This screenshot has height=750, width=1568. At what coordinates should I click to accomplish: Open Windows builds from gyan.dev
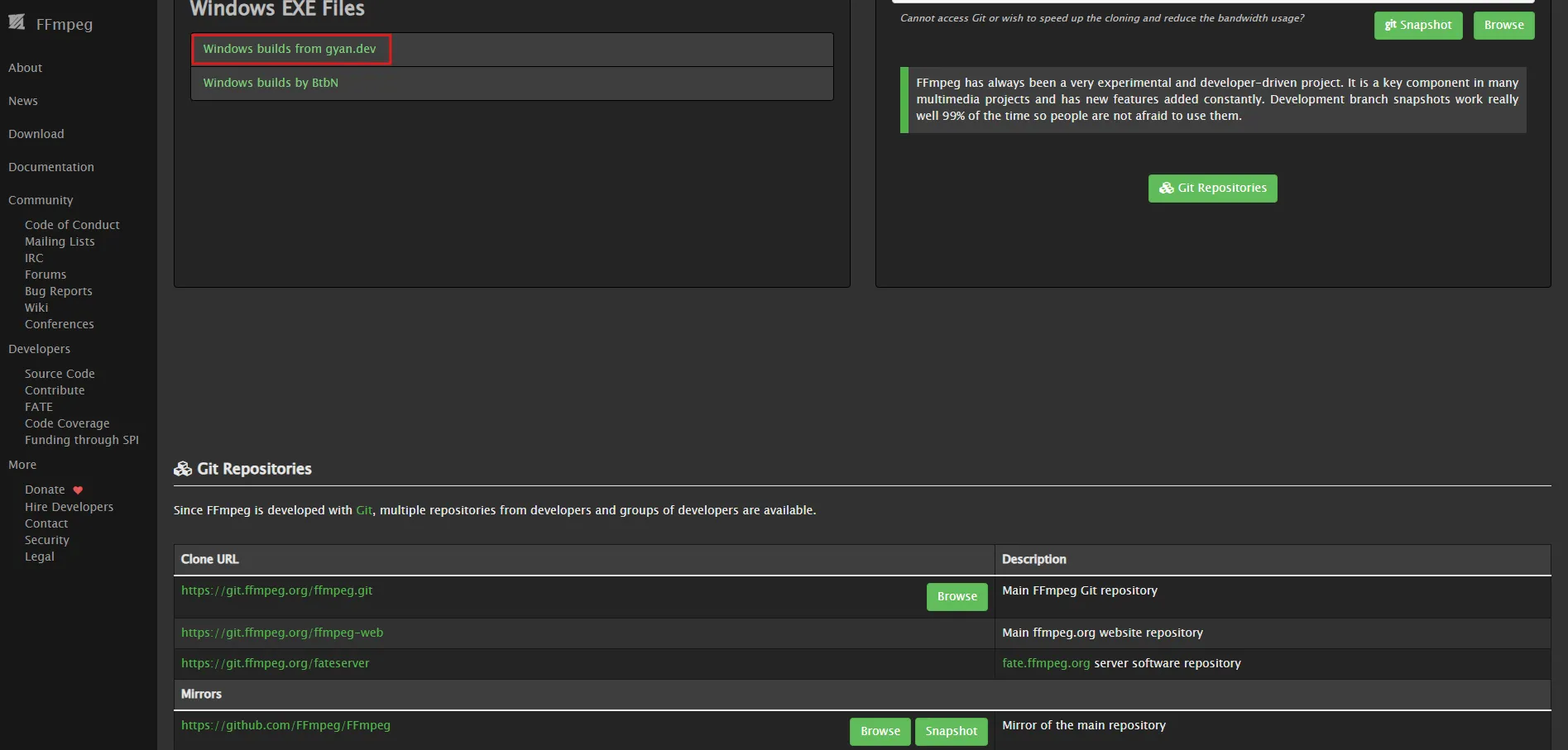(290, 49)
